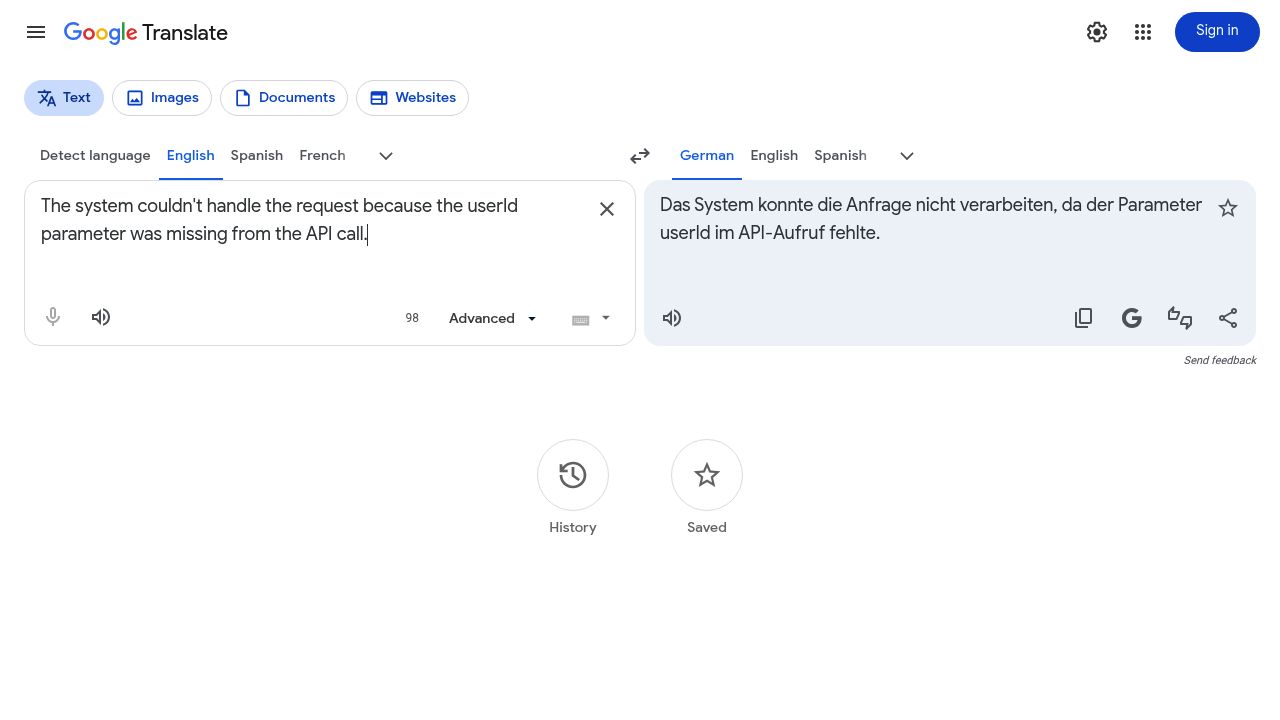
Task: Open the on-screen keyboard input selector
Action: click(x=589, y=318)
